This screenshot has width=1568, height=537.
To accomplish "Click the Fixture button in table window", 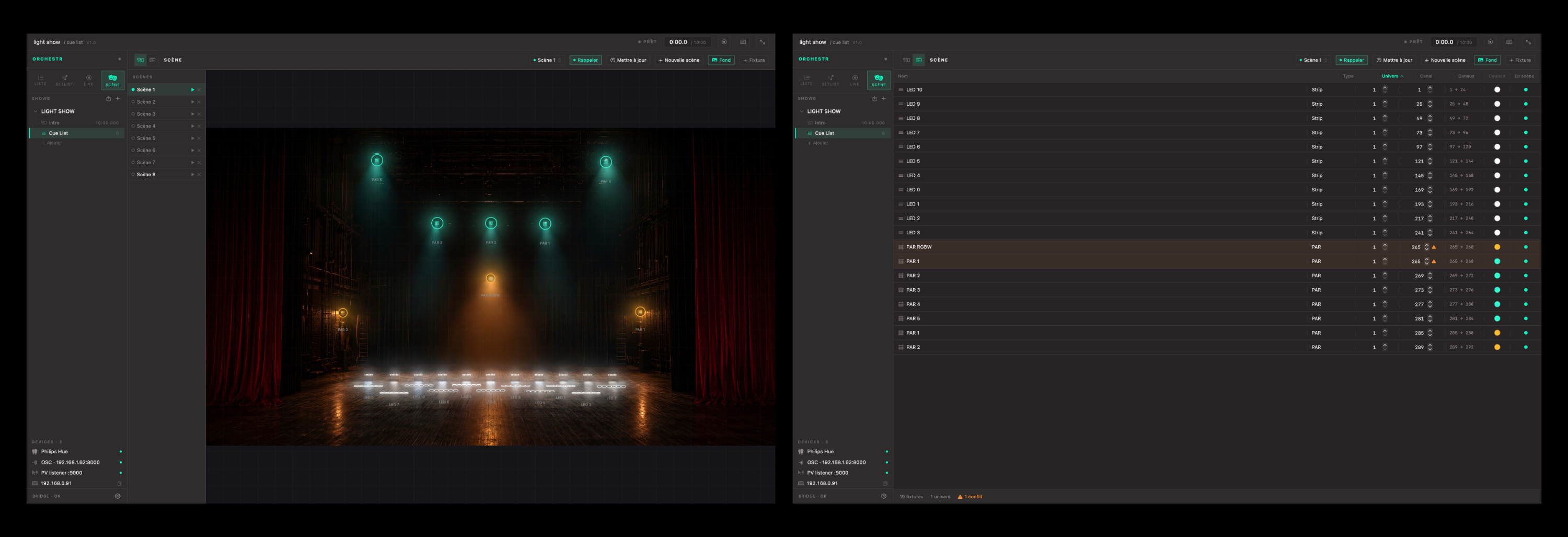I will pyautogui.click(x=1520, y=60).
